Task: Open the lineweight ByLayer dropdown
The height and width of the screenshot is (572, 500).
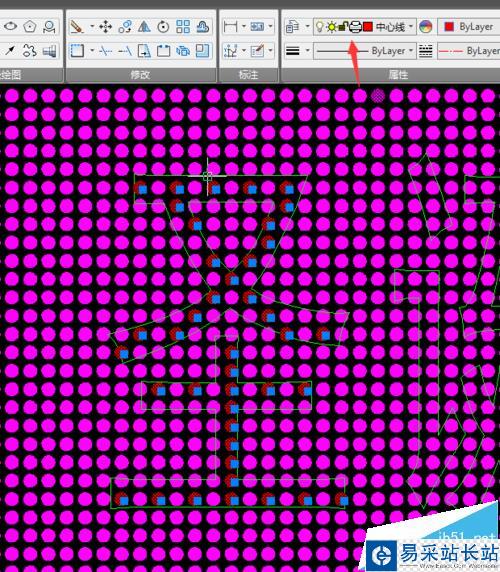Action: click(x=364, y=51)
